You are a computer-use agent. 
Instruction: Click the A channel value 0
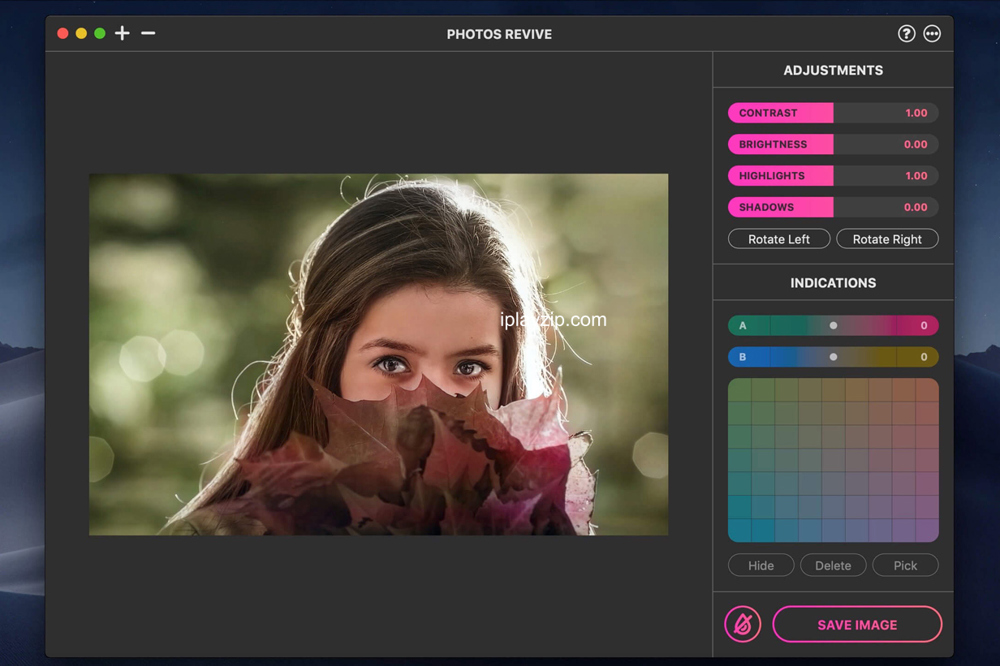(923, 325)
